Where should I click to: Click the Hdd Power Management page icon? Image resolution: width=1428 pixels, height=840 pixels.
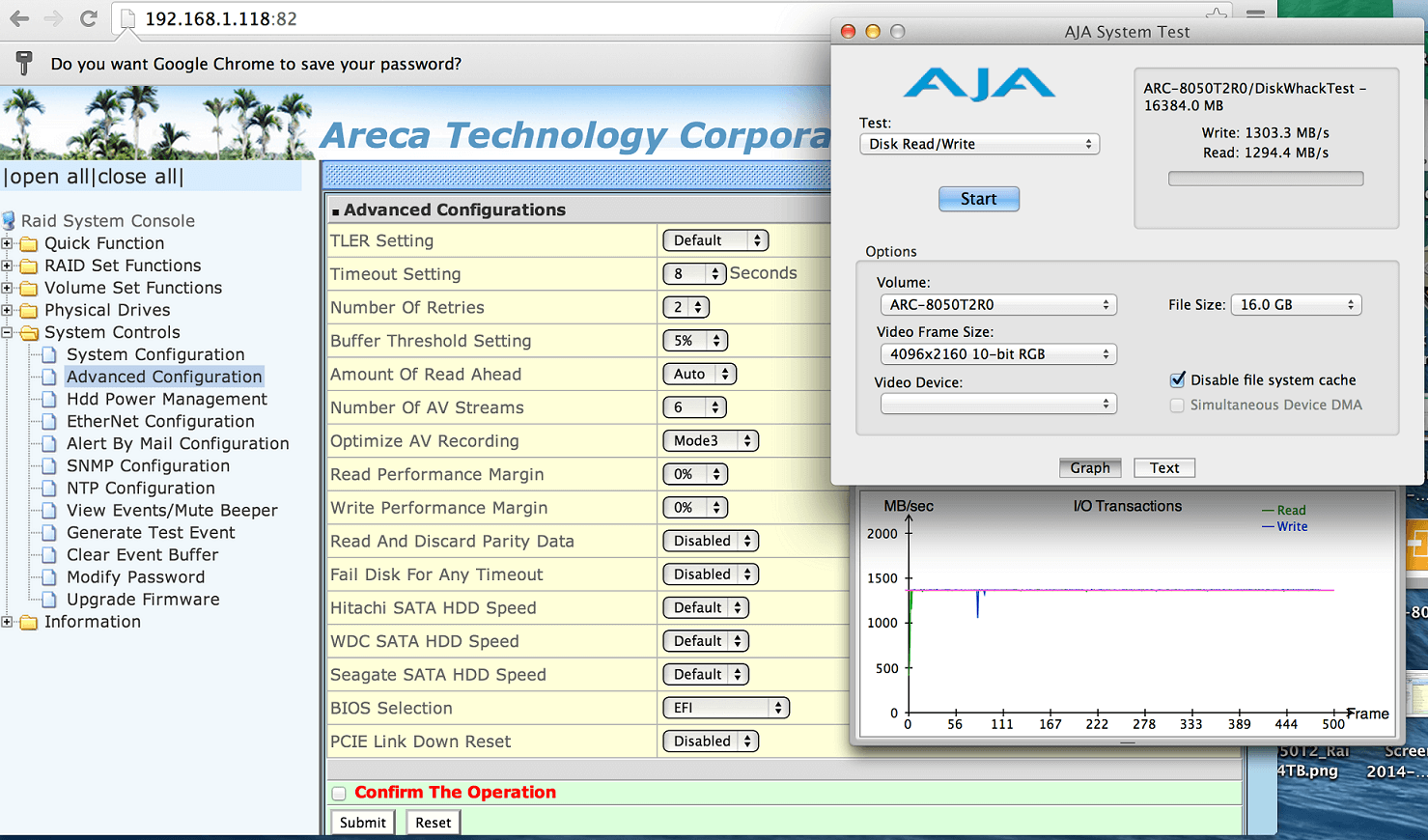[x=48, y=399]
